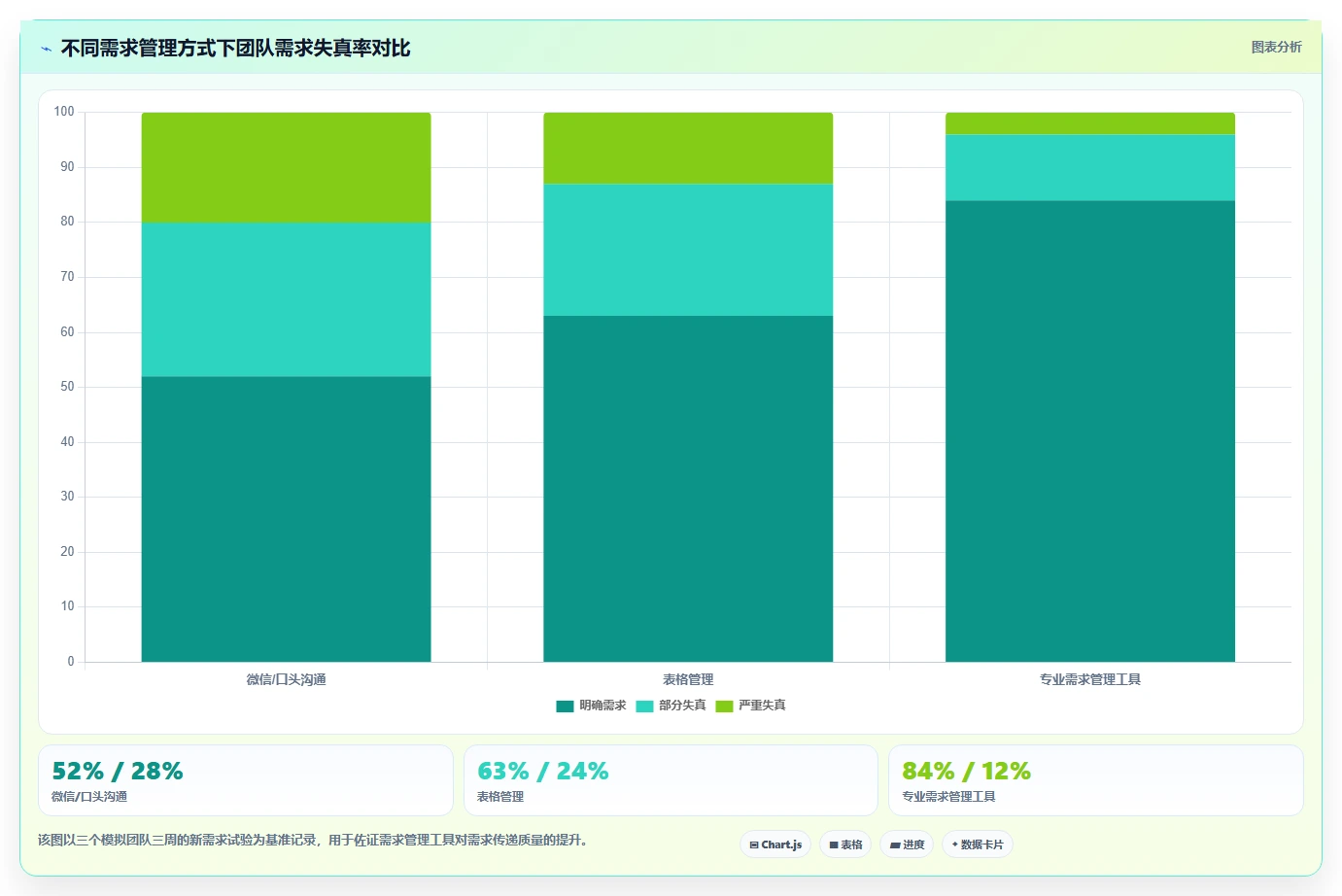Click dark teal 明确需求 bar of 微信/口头沟通
Screen dimensions: 1342x896
[286, 519]
